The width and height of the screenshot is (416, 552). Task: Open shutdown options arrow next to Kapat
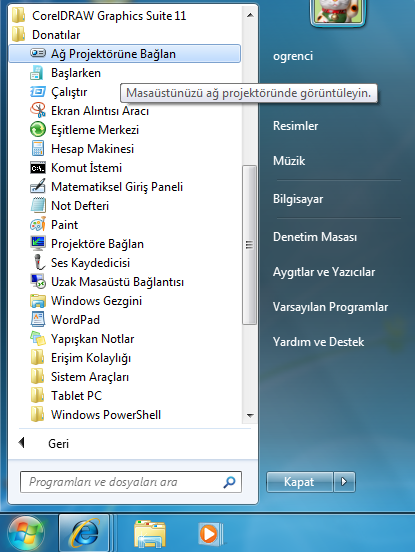pyautogui.click(x=344, y=482)
